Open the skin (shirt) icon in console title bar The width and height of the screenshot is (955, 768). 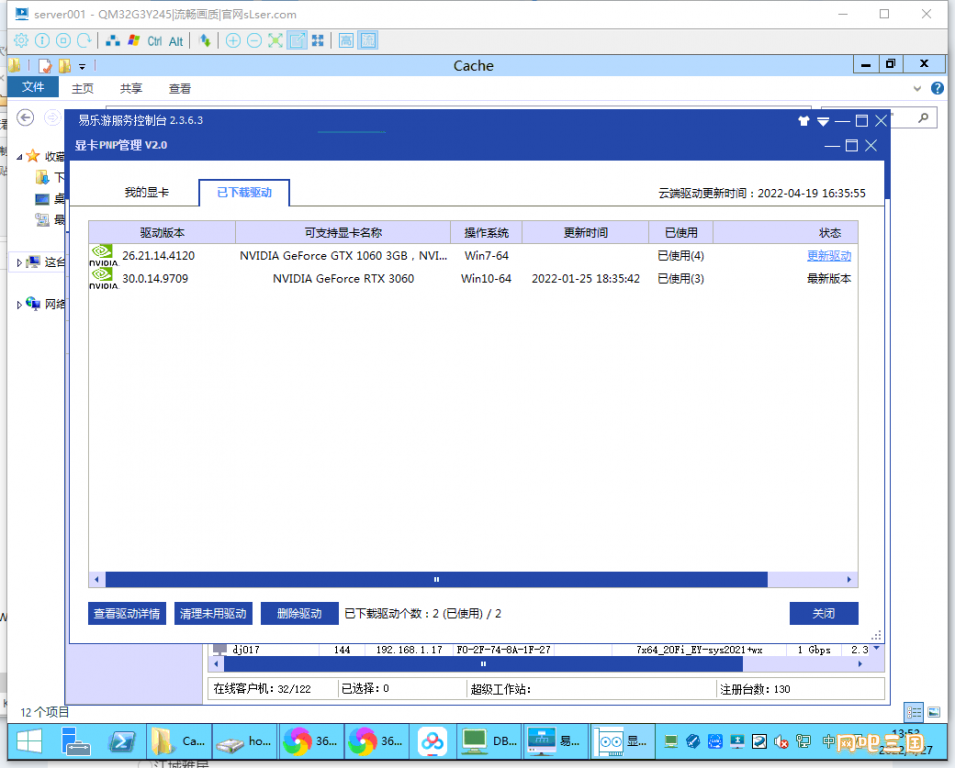click(x=804, y=121)
